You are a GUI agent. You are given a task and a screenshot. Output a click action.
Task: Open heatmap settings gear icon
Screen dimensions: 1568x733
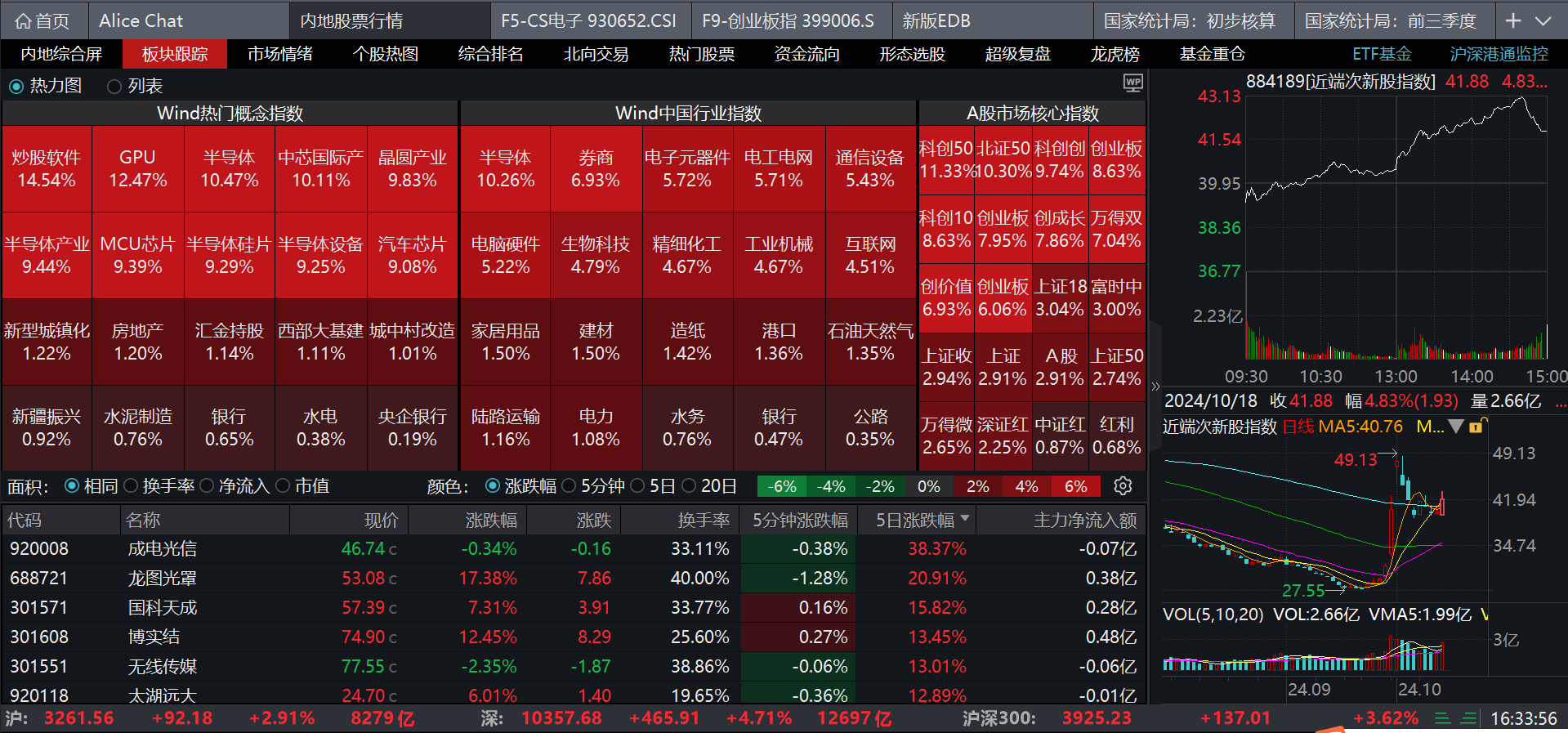tap(1124, 486)
